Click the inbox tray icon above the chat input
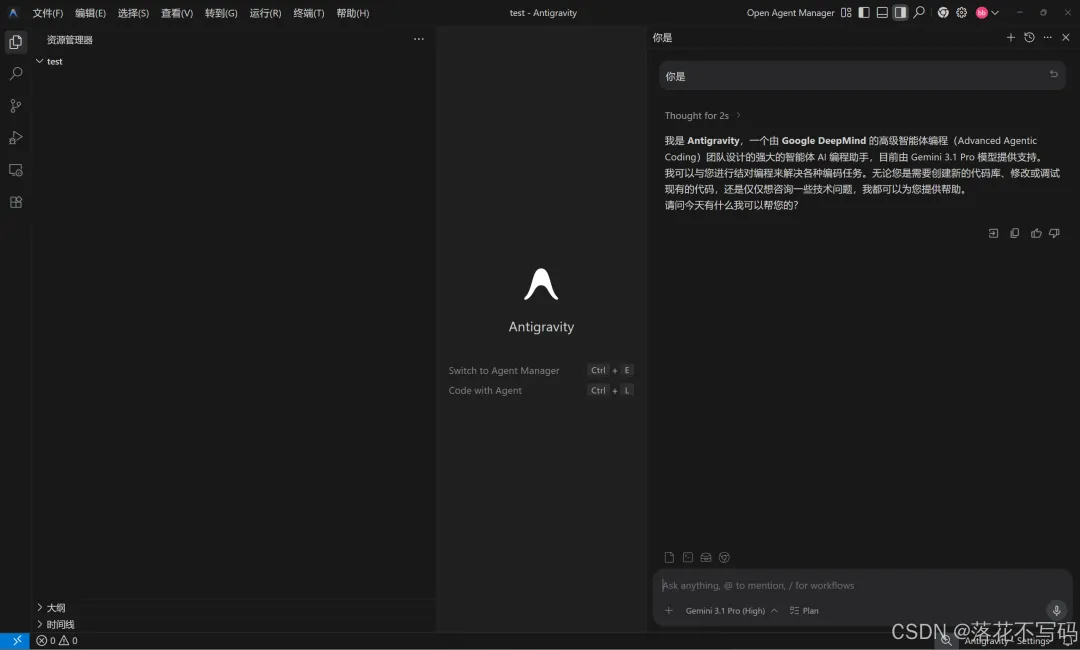 [706, 557]
